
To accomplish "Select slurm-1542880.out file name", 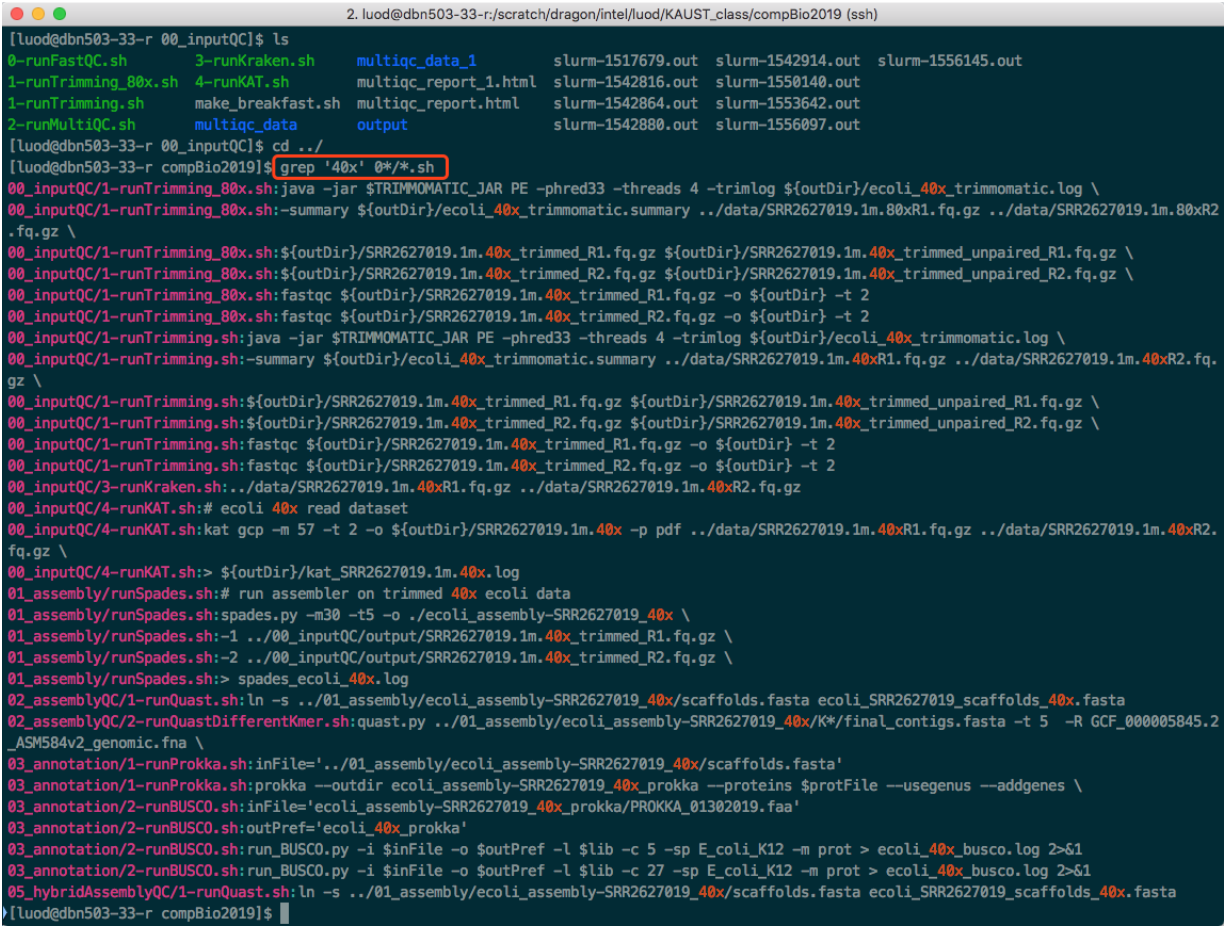I will tap(626, 125).
